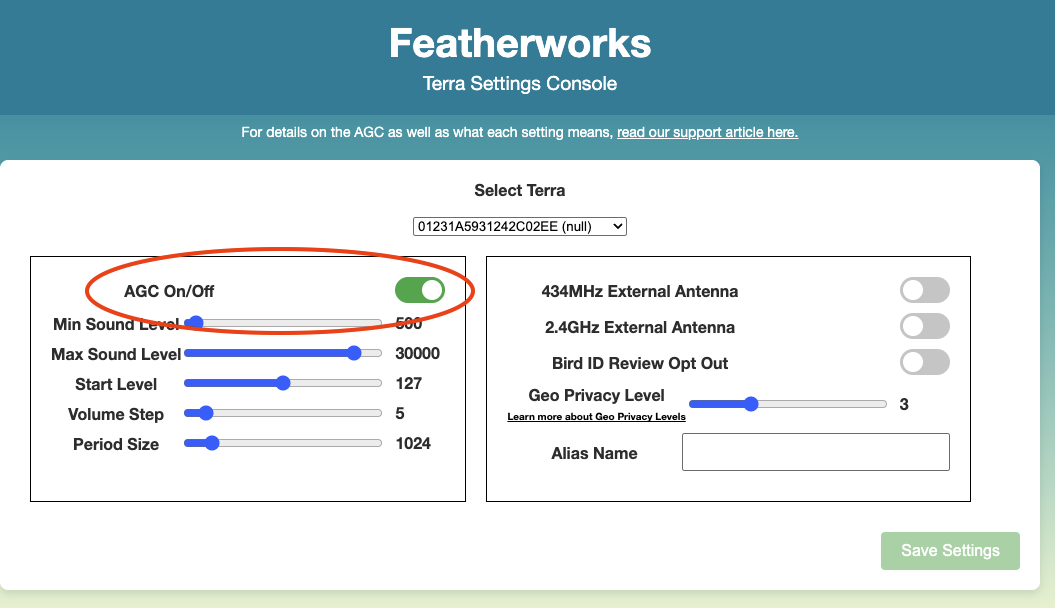The height and width of the screenshot is (608, 1055).
Task: Click the Min Sound Level slider
Action: 283,323
